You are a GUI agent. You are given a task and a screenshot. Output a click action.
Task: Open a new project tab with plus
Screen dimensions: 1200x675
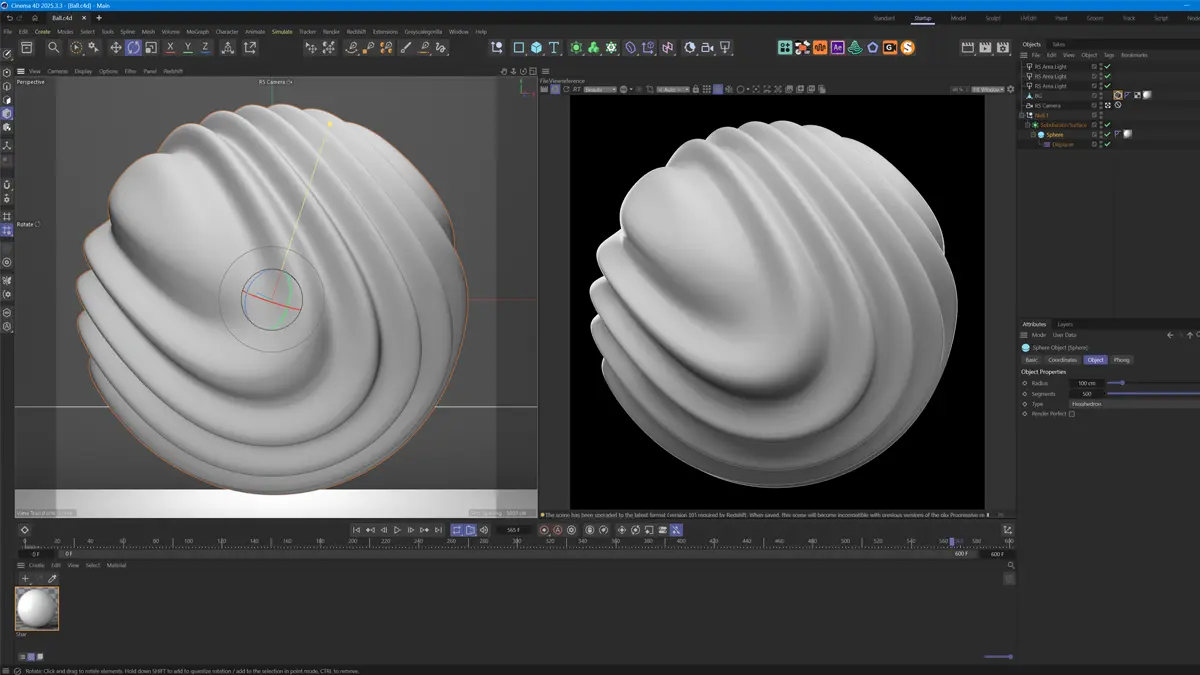99,18
